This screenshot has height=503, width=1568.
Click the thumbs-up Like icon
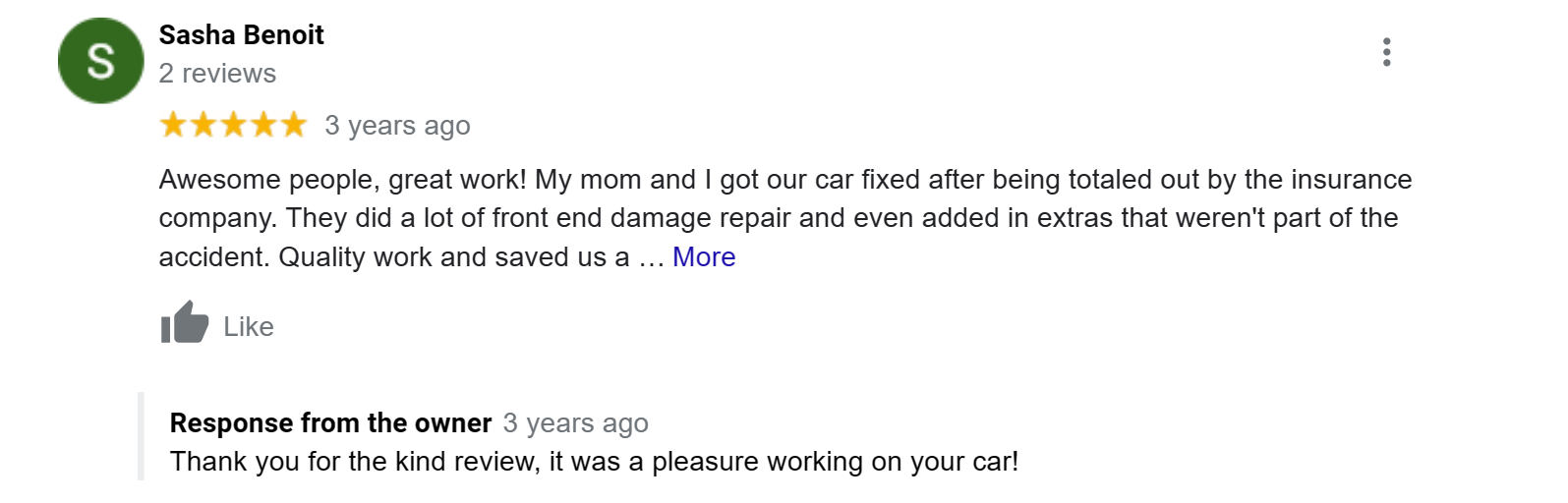point(185,323)
